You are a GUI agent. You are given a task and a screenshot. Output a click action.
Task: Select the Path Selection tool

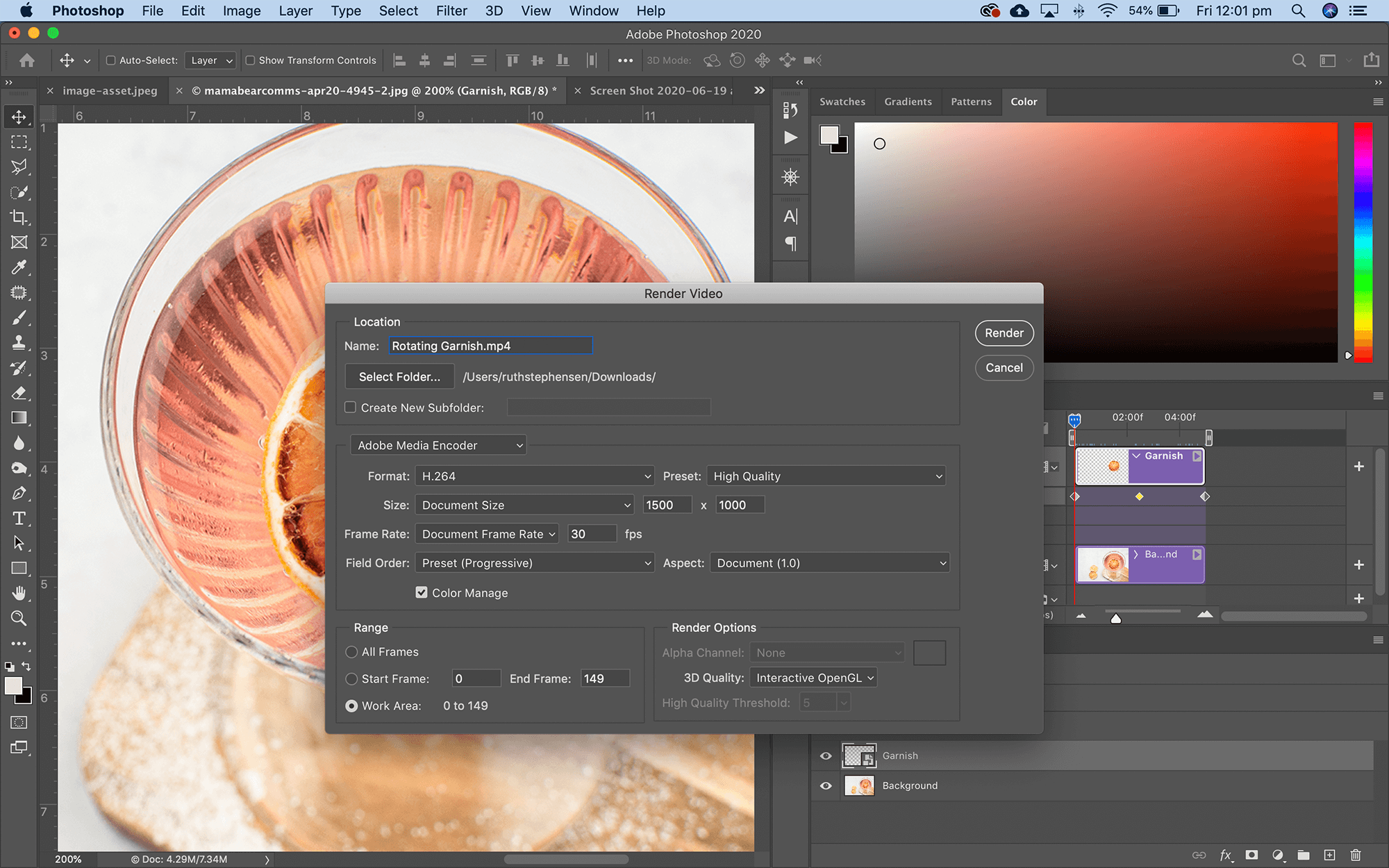(19, 544)
